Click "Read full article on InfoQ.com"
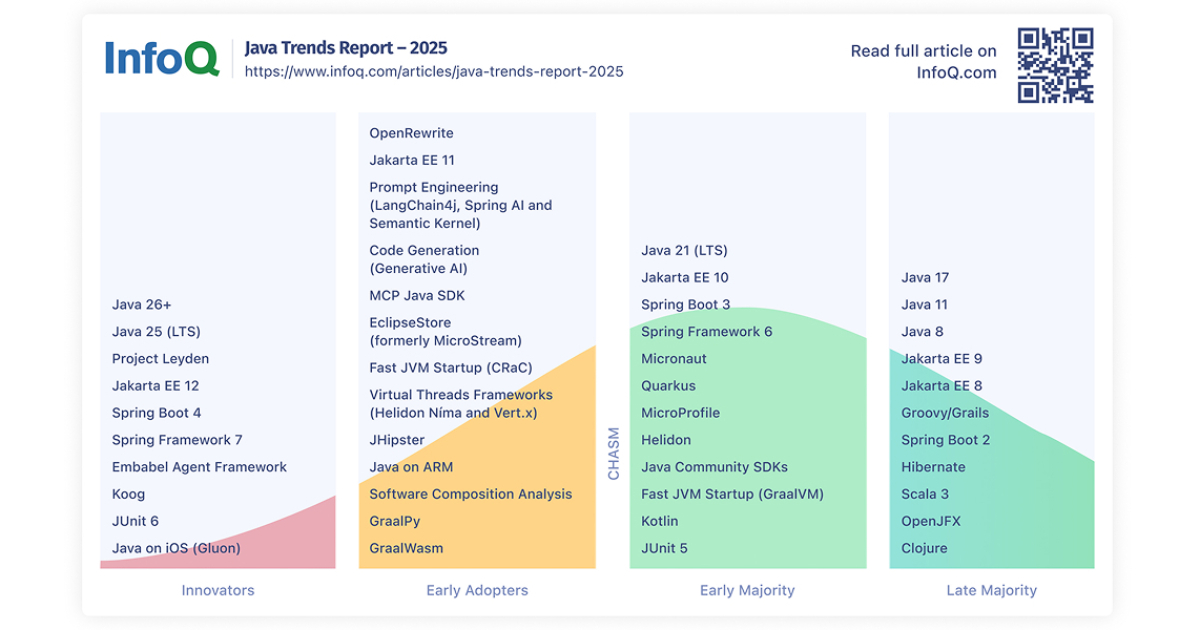Screen dimensions: 1200x630 922,62
